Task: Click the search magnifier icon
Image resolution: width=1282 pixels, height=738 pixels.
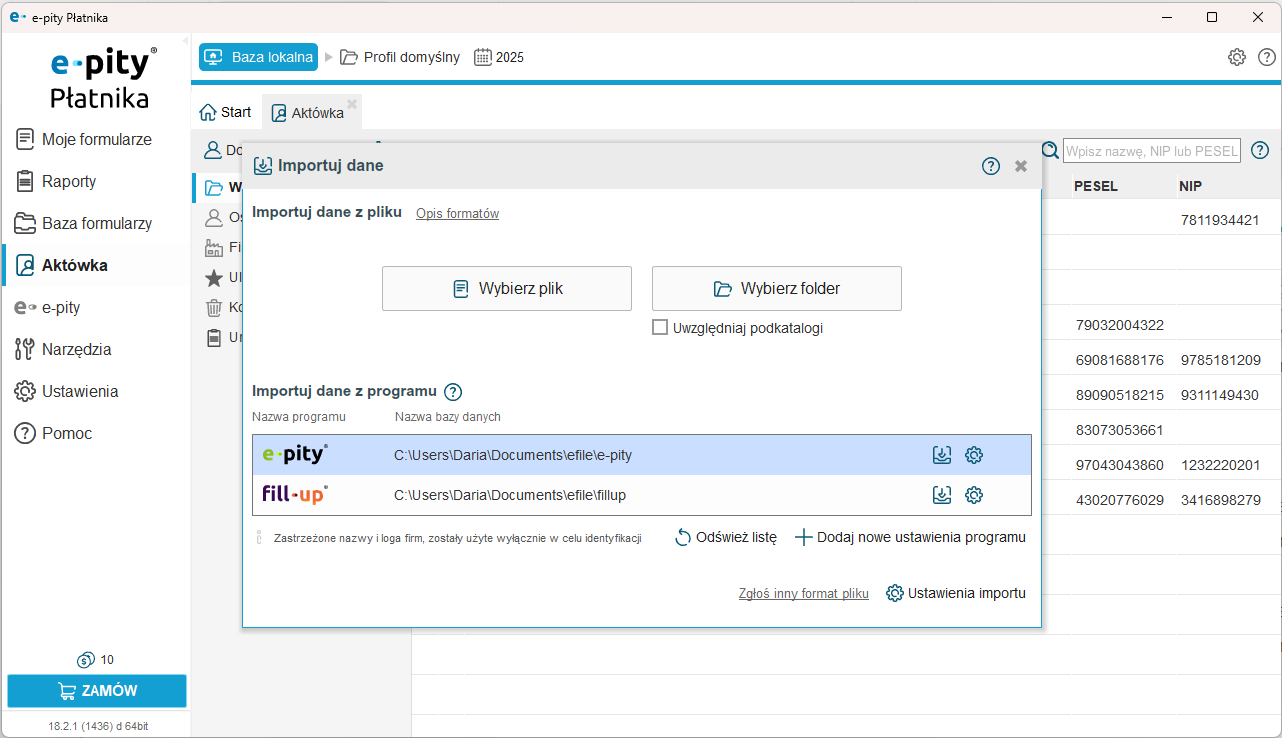Action: (1050, 151)
